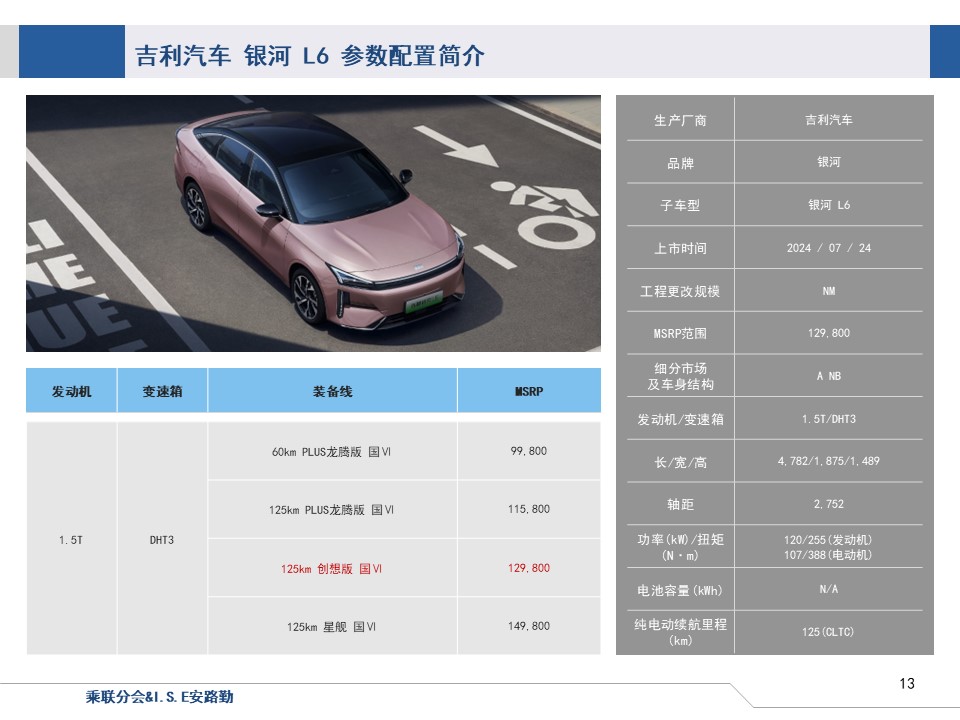Click the "129,800" value beside MSRP范围

[829, 333]
